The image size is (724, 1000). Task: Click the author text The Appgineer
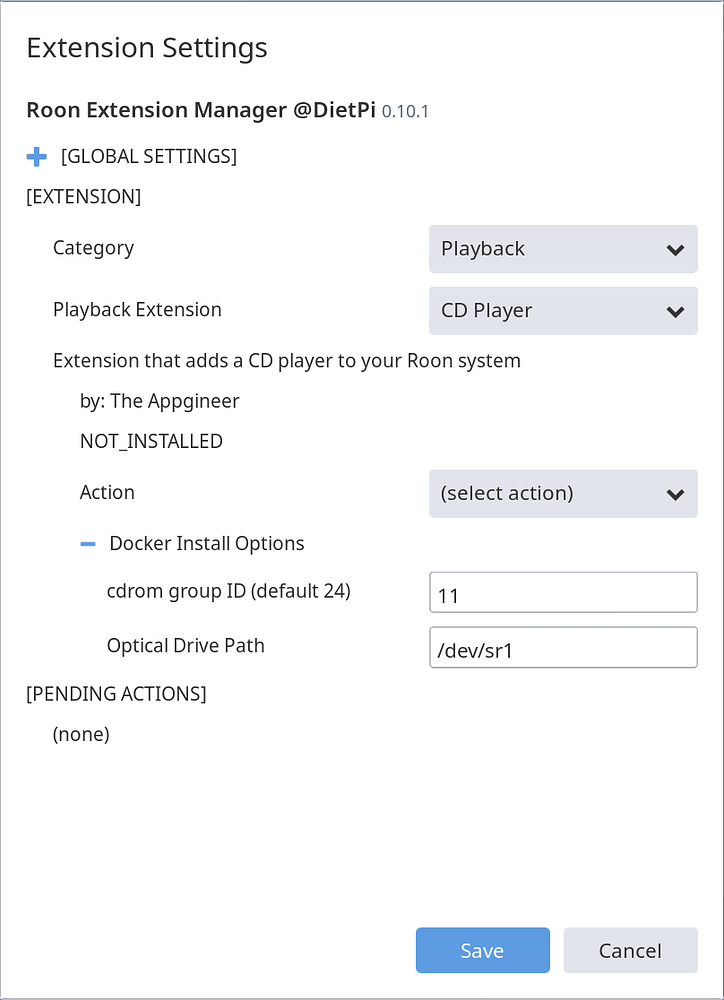[159, 401]
